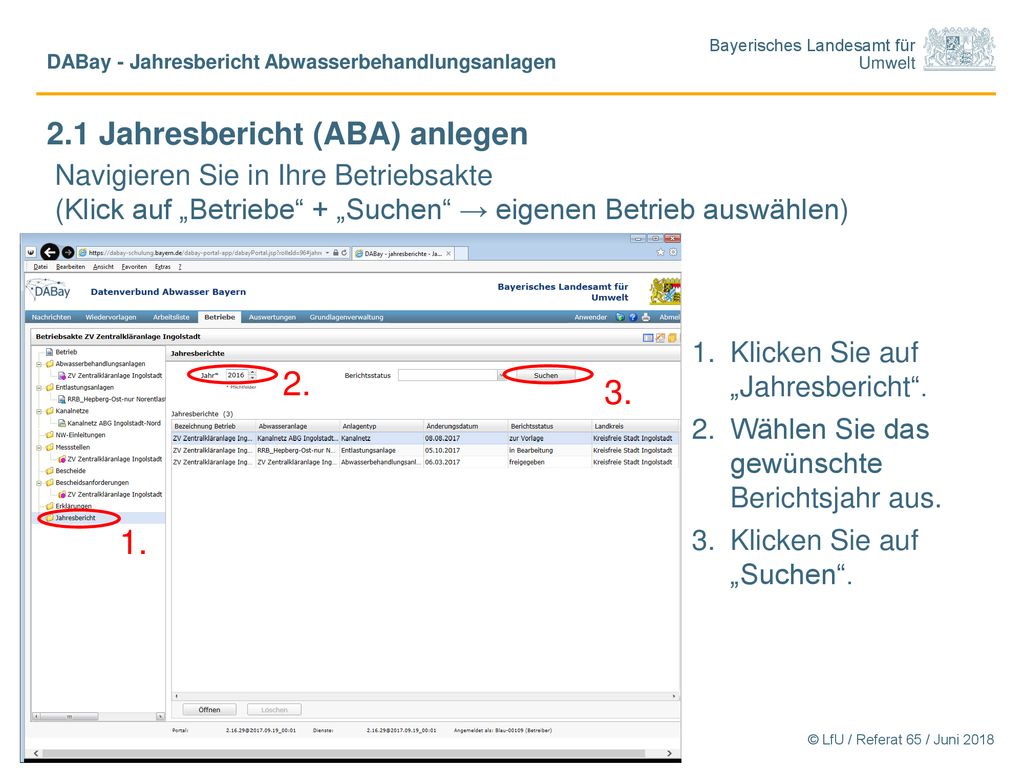The height and width of the screenshot is (768, 1024).
Task: Open the Berichtsstatus dropdown
Action: [502, 376]
